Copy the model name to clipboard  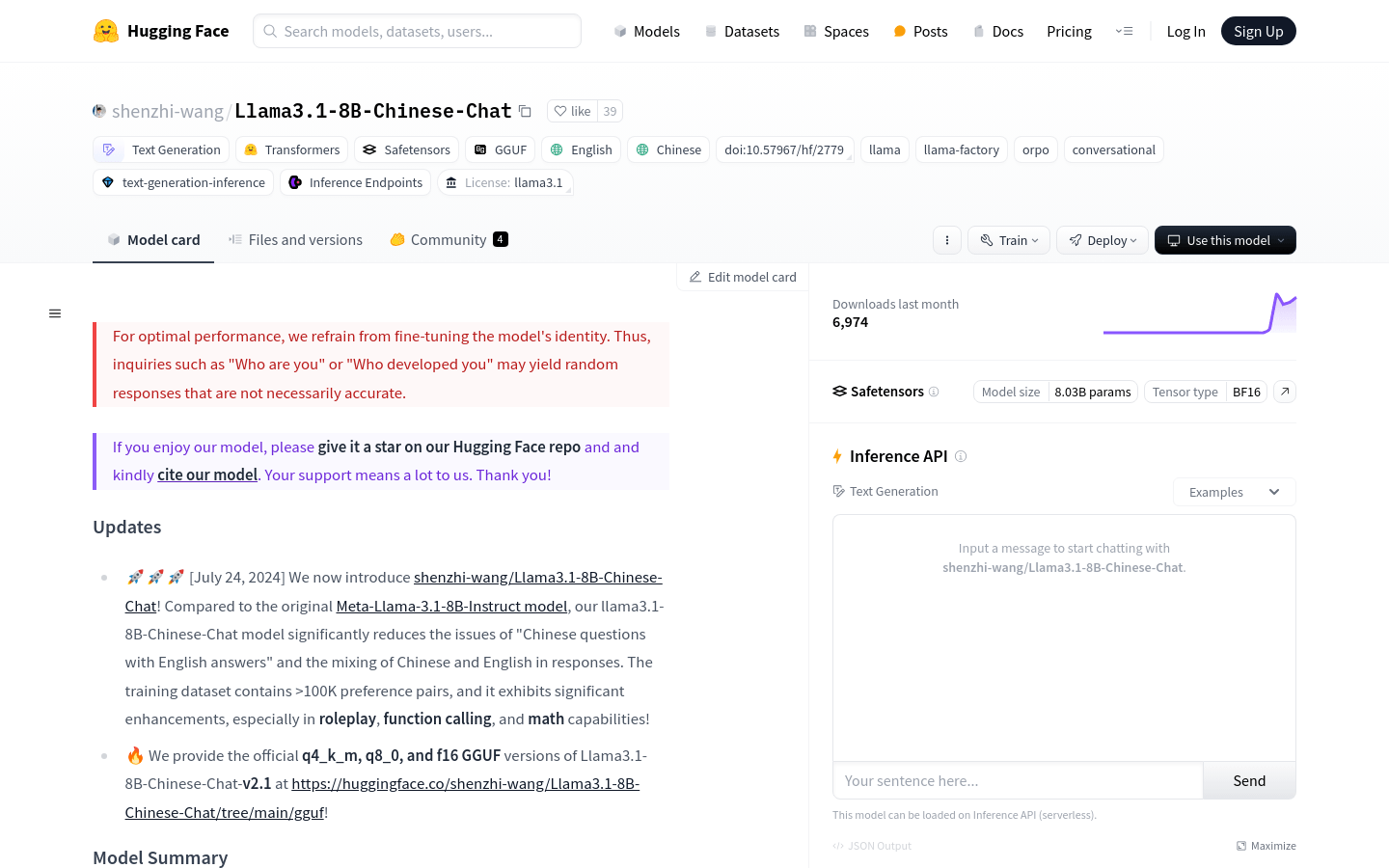click(x=525, y=111)
